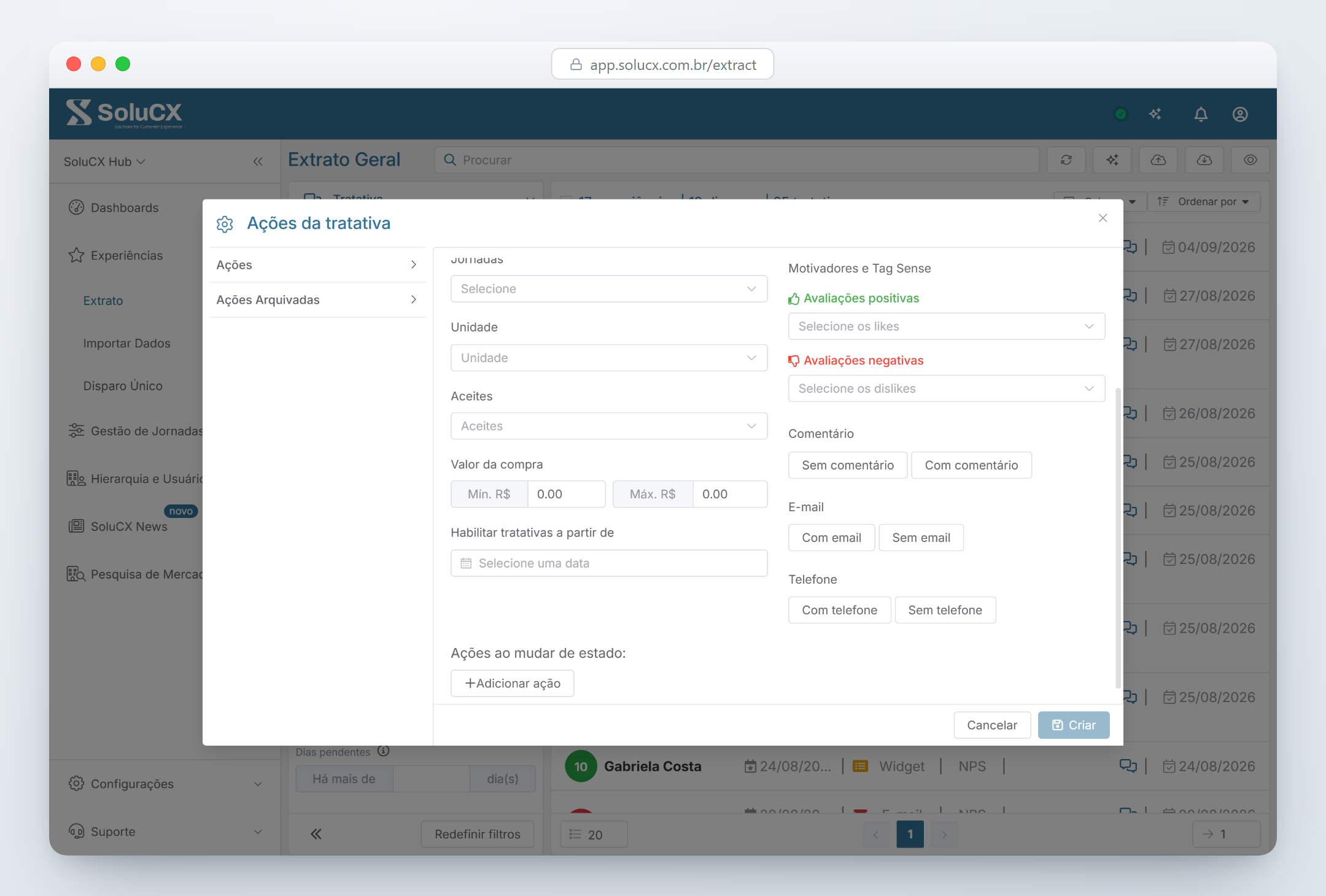The width and height of the screenshot is (1326, 896).
Task: Open the Jornadas Selecione dropdown
Action: pos(609,288)
